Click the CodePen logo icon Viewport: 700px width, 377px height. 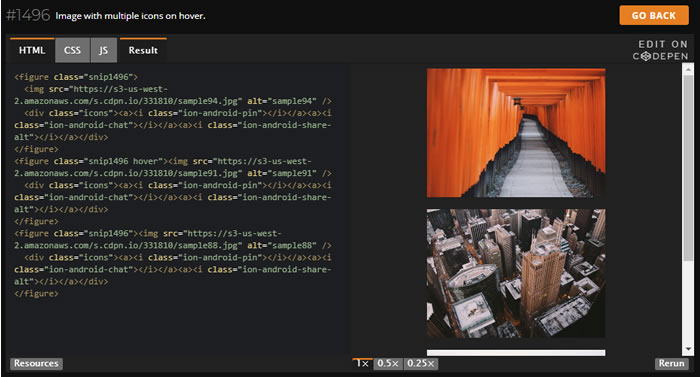[x=646, y=56]
